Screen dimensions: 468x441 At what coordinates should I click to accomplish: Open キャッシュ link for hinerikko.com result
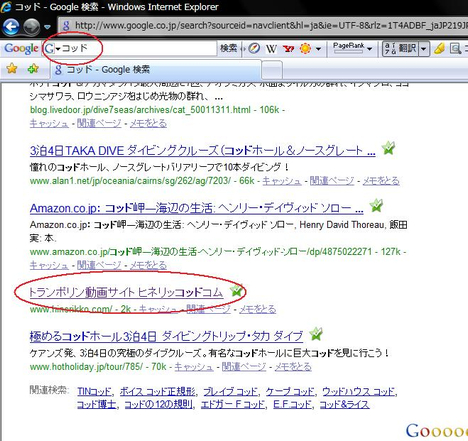tap(158, 309)
